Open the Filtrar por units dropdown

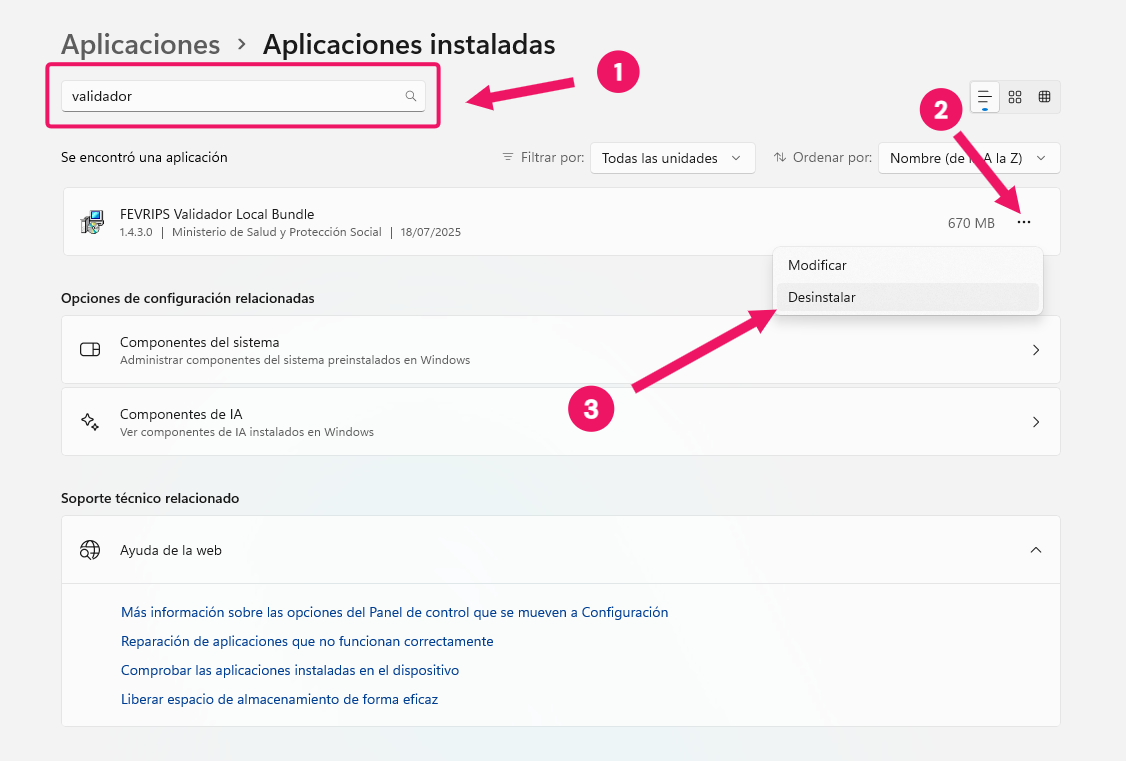point(671,158)
